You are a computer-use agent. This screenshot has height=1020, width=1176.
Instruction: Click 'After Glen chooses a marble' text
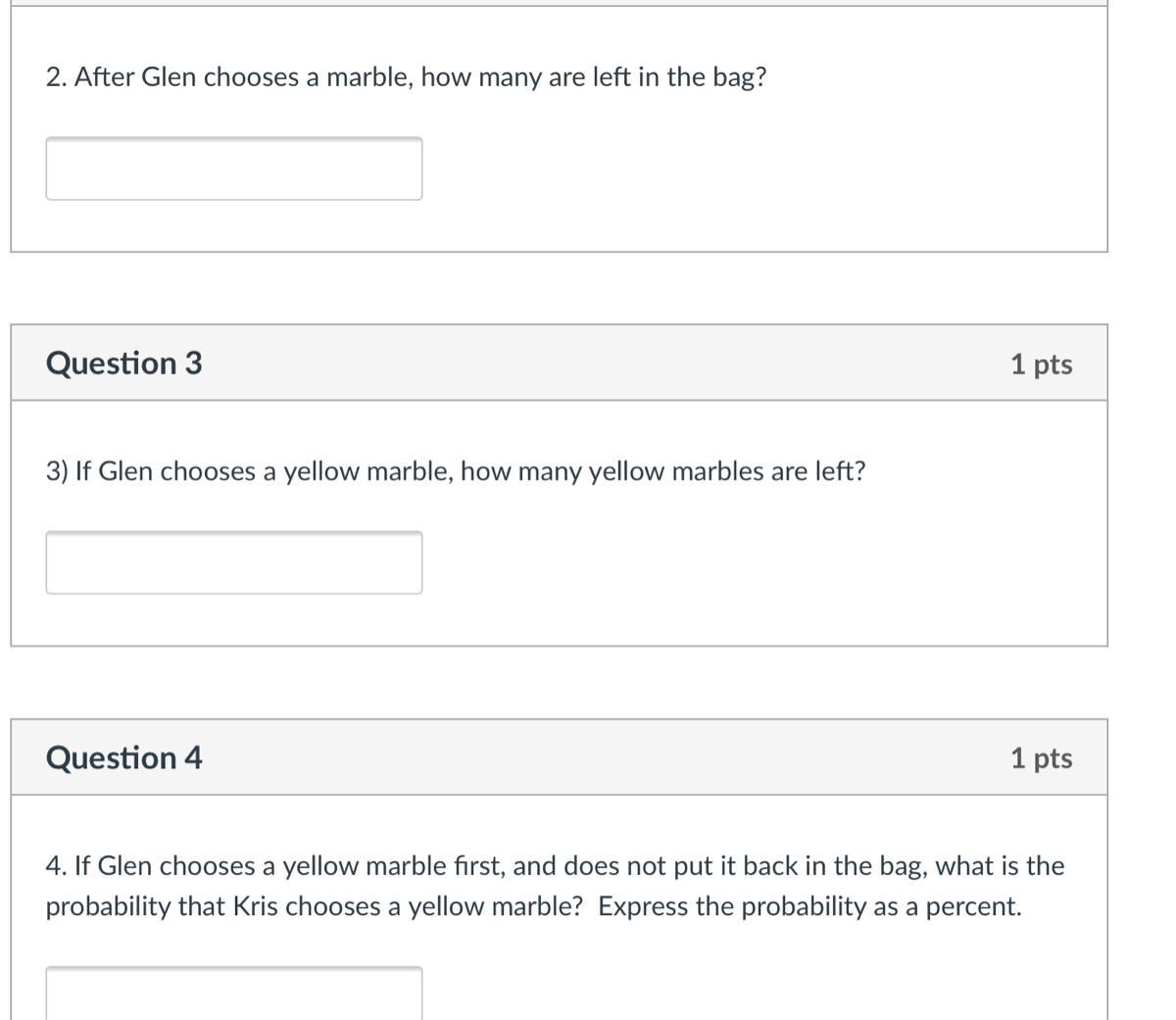tap(243, 77)
